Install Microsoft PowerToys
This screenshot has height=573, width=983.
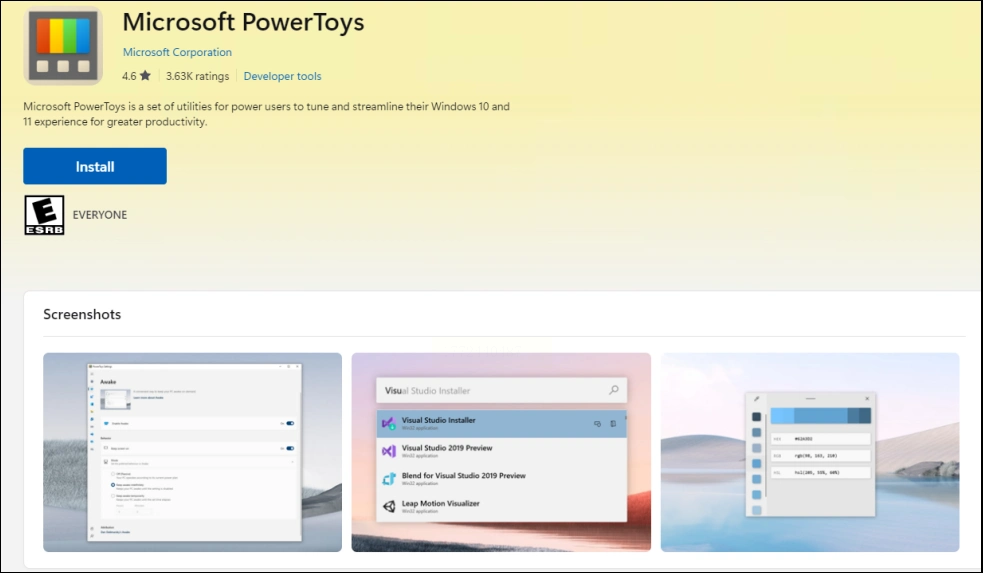pyautogui.click(x=95, y=166)
